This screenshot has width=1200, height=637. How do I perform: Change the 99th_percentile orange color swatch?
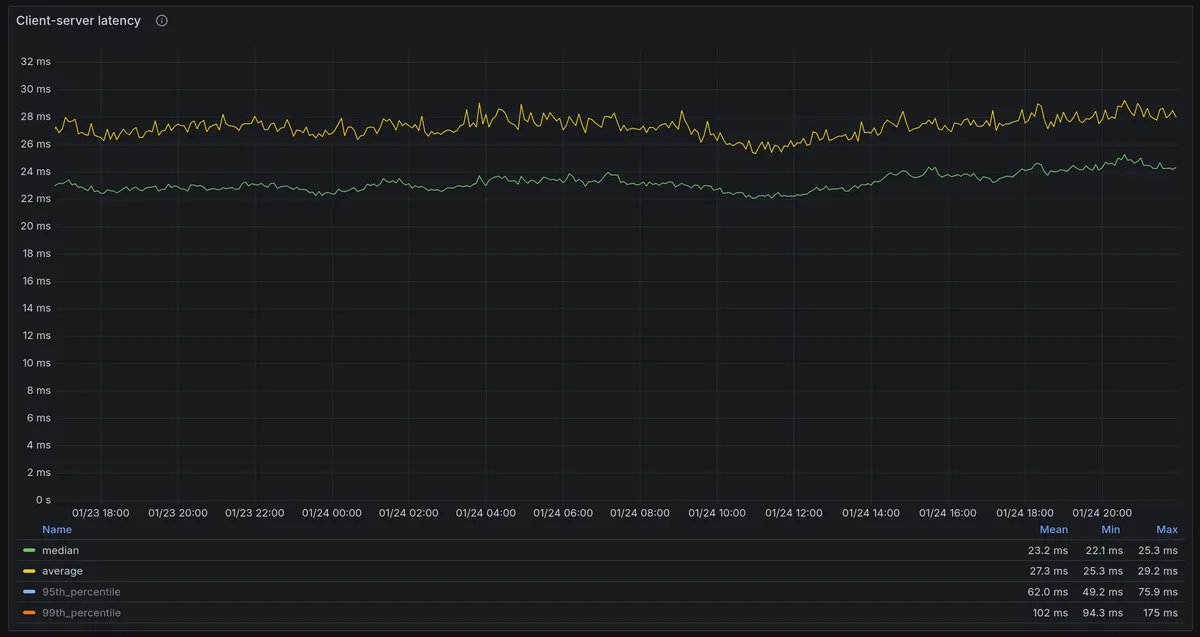point(29,613)
